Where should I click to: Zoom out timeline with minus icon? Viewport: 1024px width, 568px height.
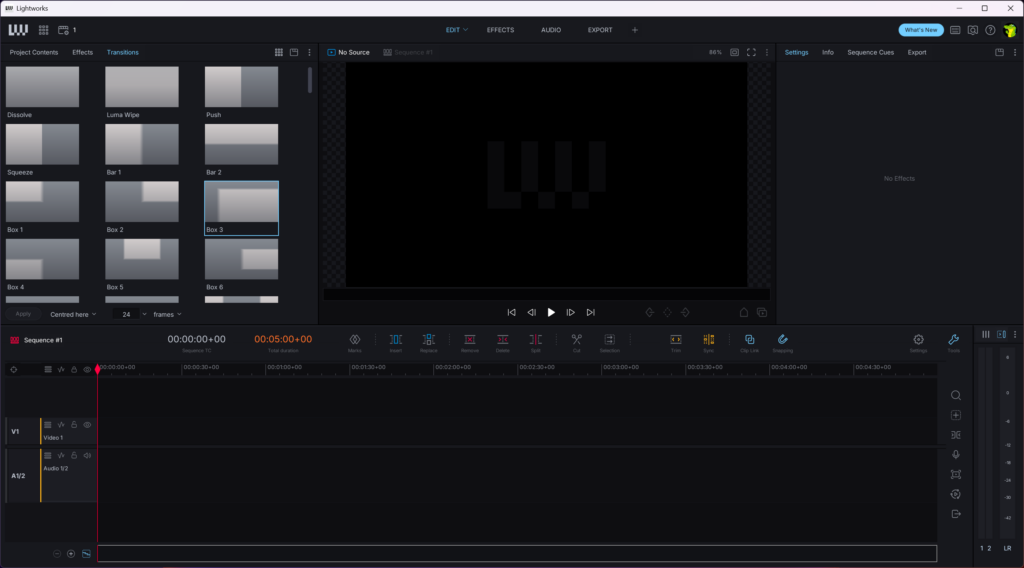pyautogui.click(x=57, y=554)
